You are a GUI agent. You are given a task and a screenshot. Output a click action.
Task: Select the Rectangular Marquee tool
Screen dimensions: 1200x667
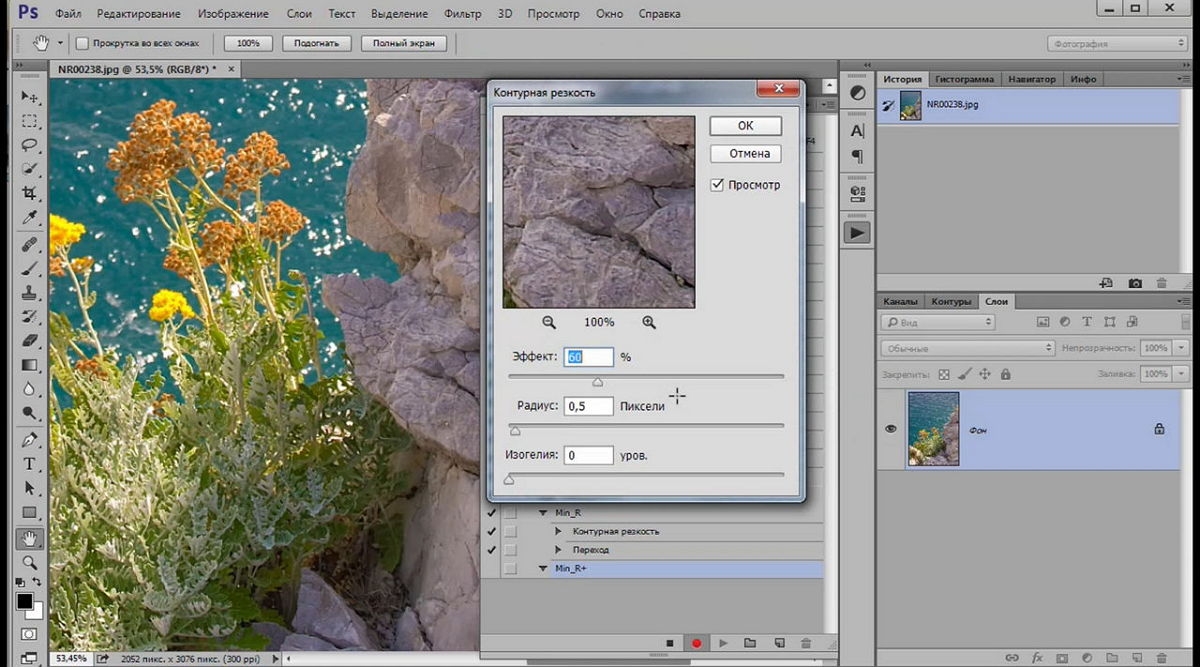coord(30,121)
